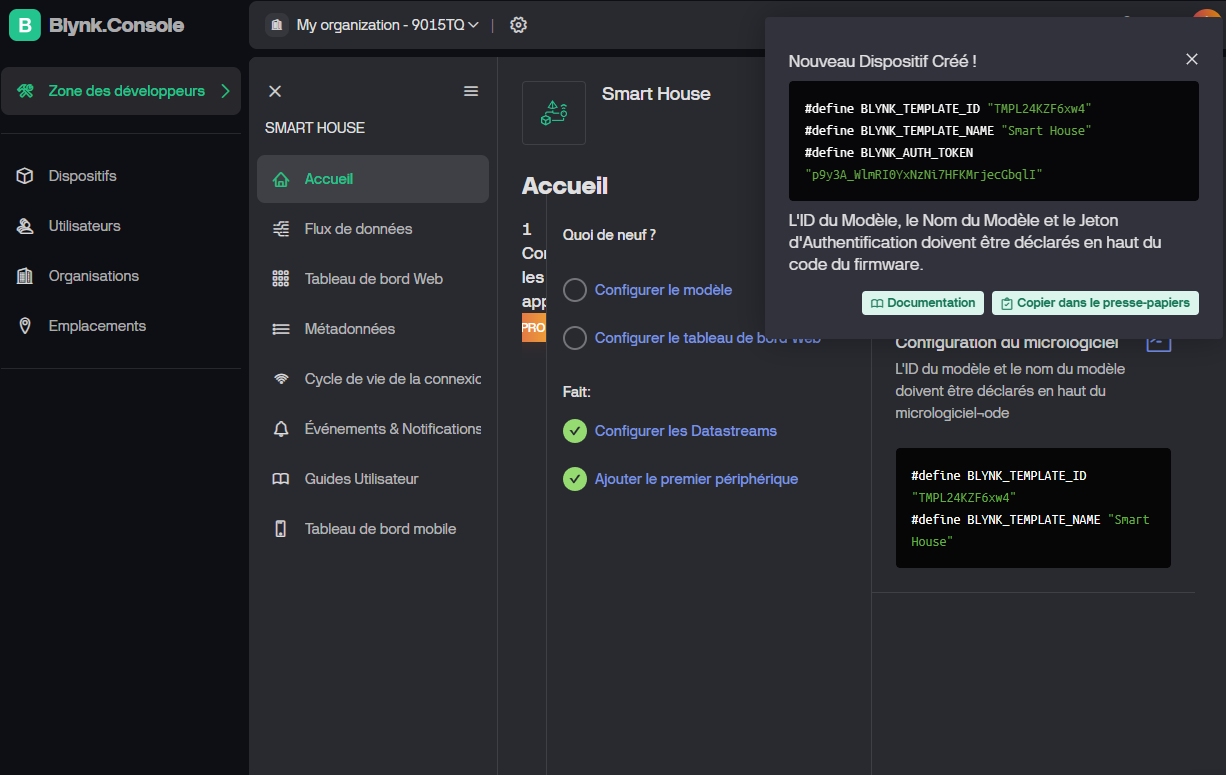Toggle Configurer le tableau de bord circle
The width and height of the screenshot is (1226, 775).
tap(575, 339)
